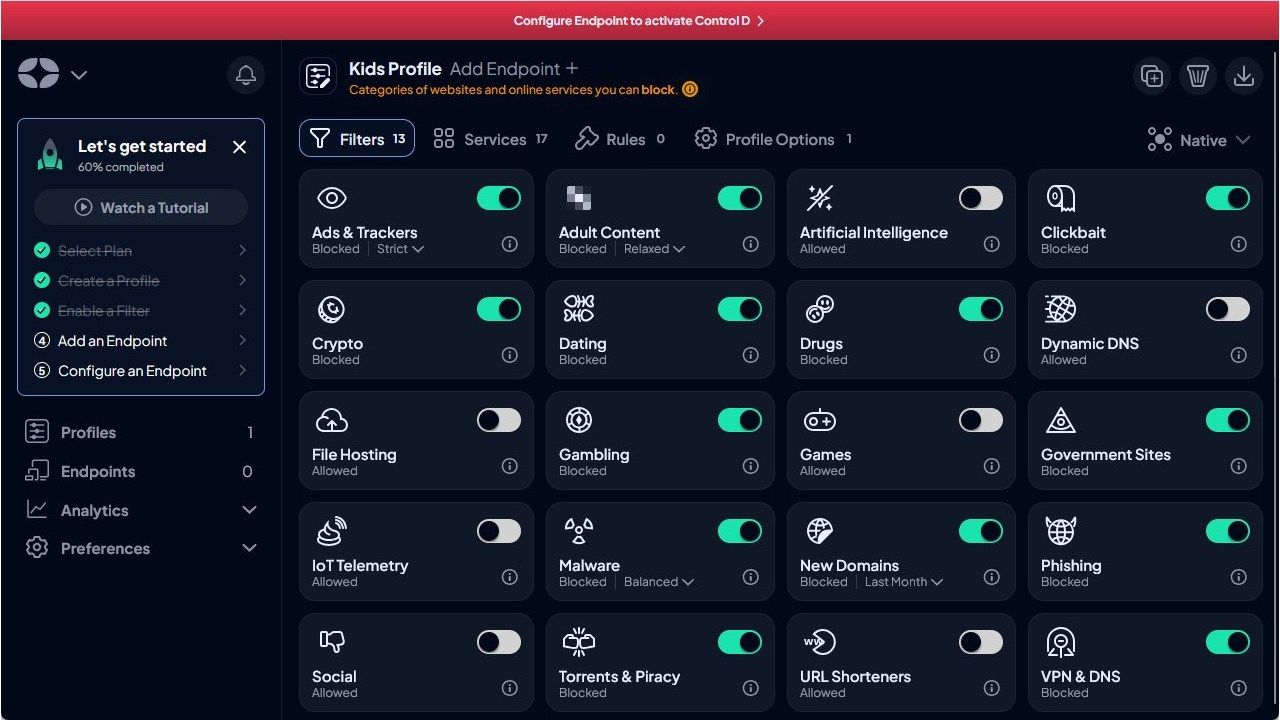
Task: Open info for Phishing filter
Action: [1239, 577]
